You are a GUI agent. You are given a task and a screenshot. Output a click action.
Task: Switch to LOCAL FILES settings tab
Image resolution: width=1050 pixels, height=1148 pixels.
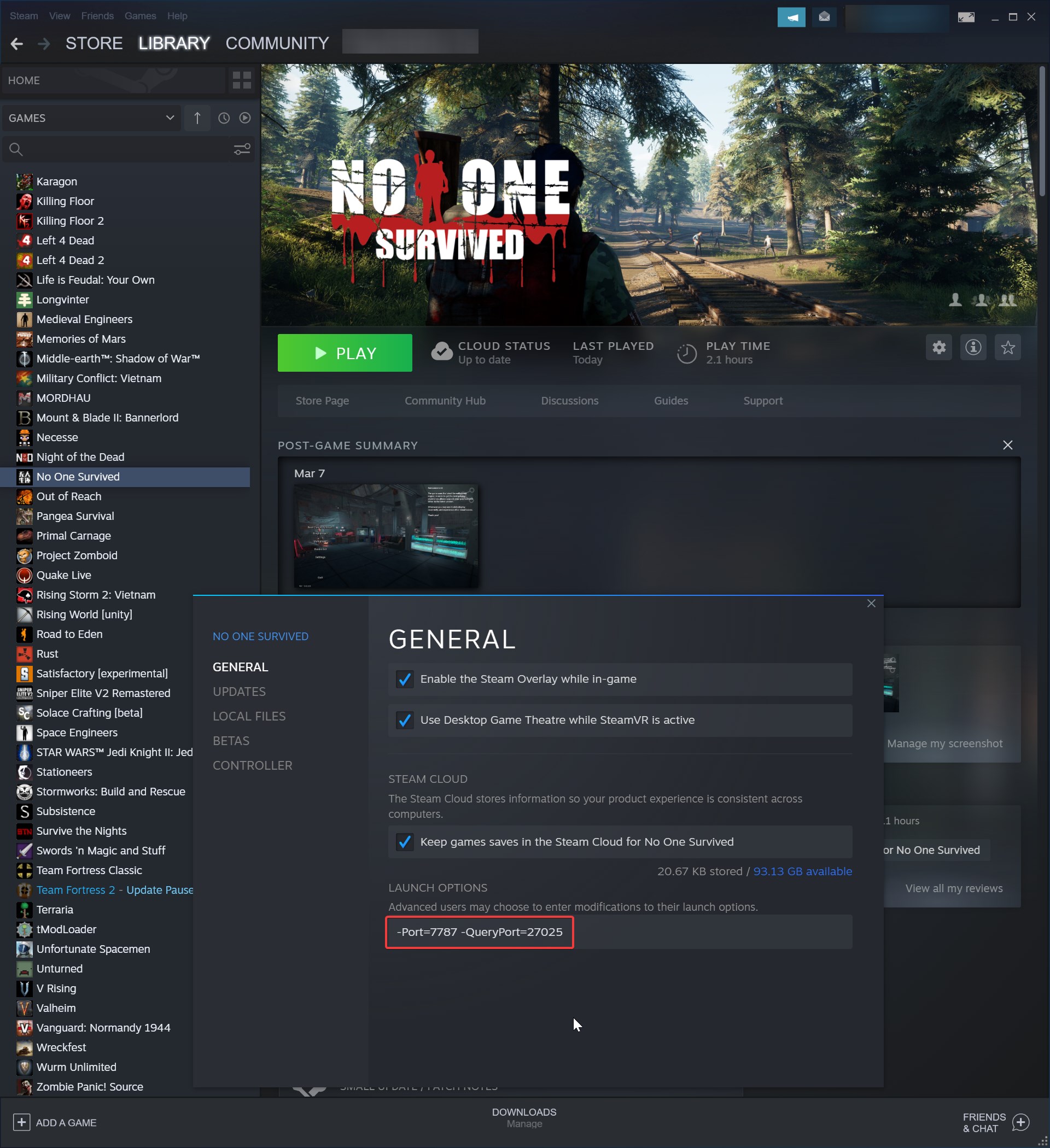(x=249, y=716)
